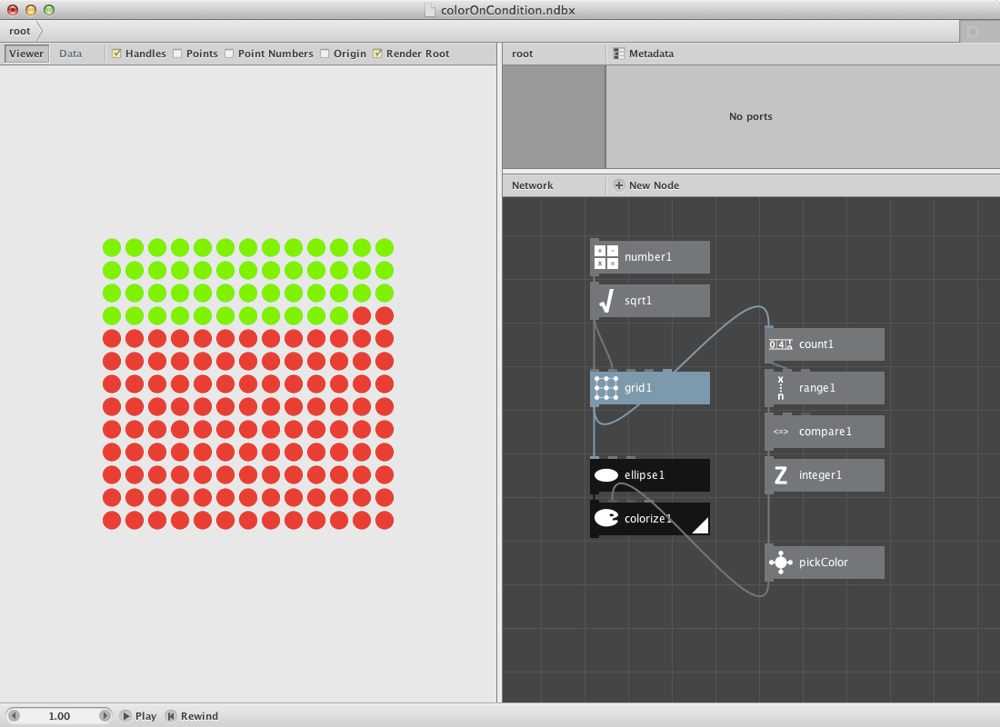
Task: Click the ellipse1 node icon
Action: [606, 475]
